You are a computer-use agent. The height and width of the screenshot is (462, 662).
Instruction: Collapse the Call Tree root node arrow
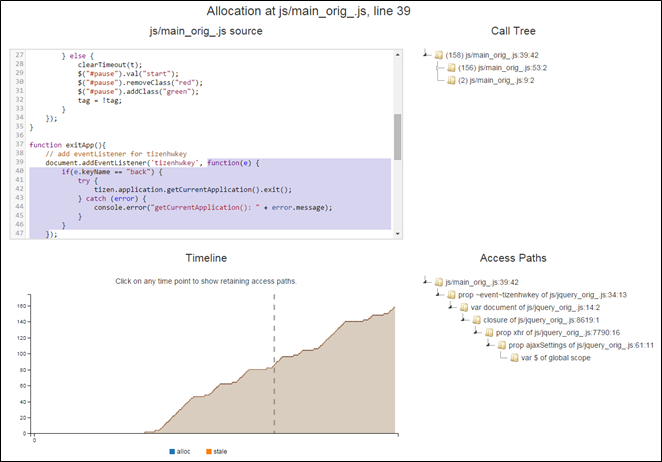[x=427, y=55]
